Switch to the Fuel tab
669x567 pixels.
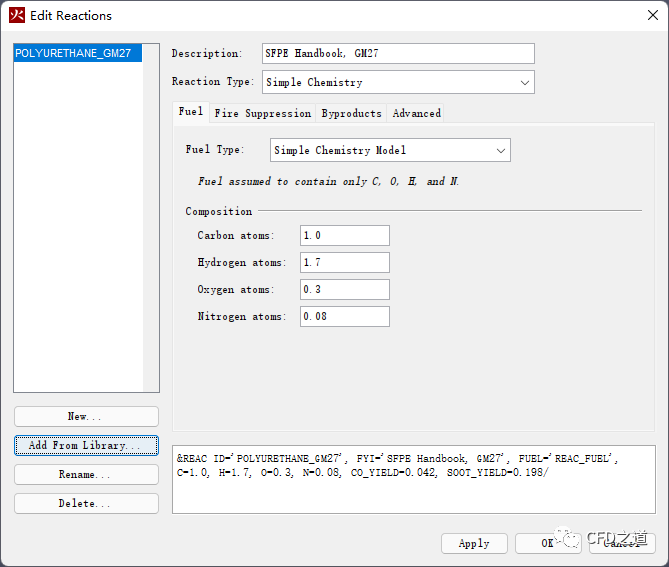pos(190,112)
